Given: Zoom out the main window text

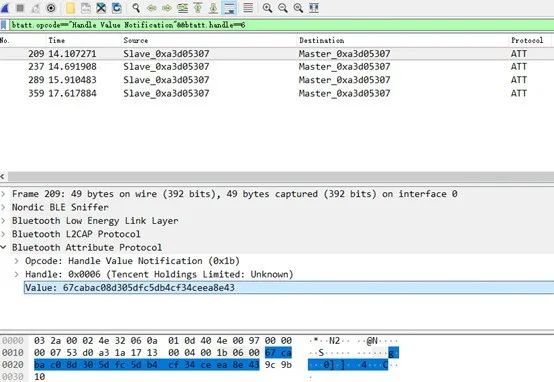Looking at the screenshot, I should 283,8.
